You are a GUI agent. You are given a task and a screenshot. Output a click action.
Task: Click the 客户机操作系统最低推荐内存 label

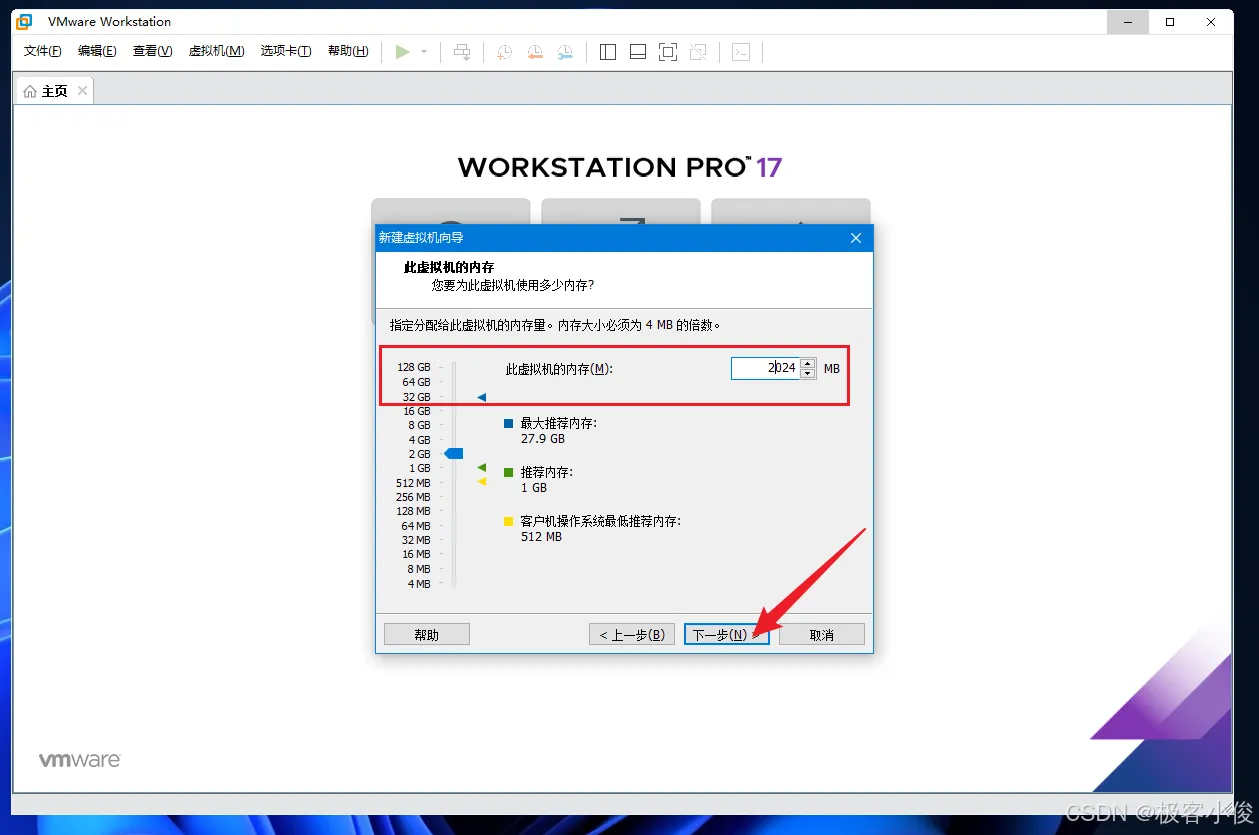(601, 521)
